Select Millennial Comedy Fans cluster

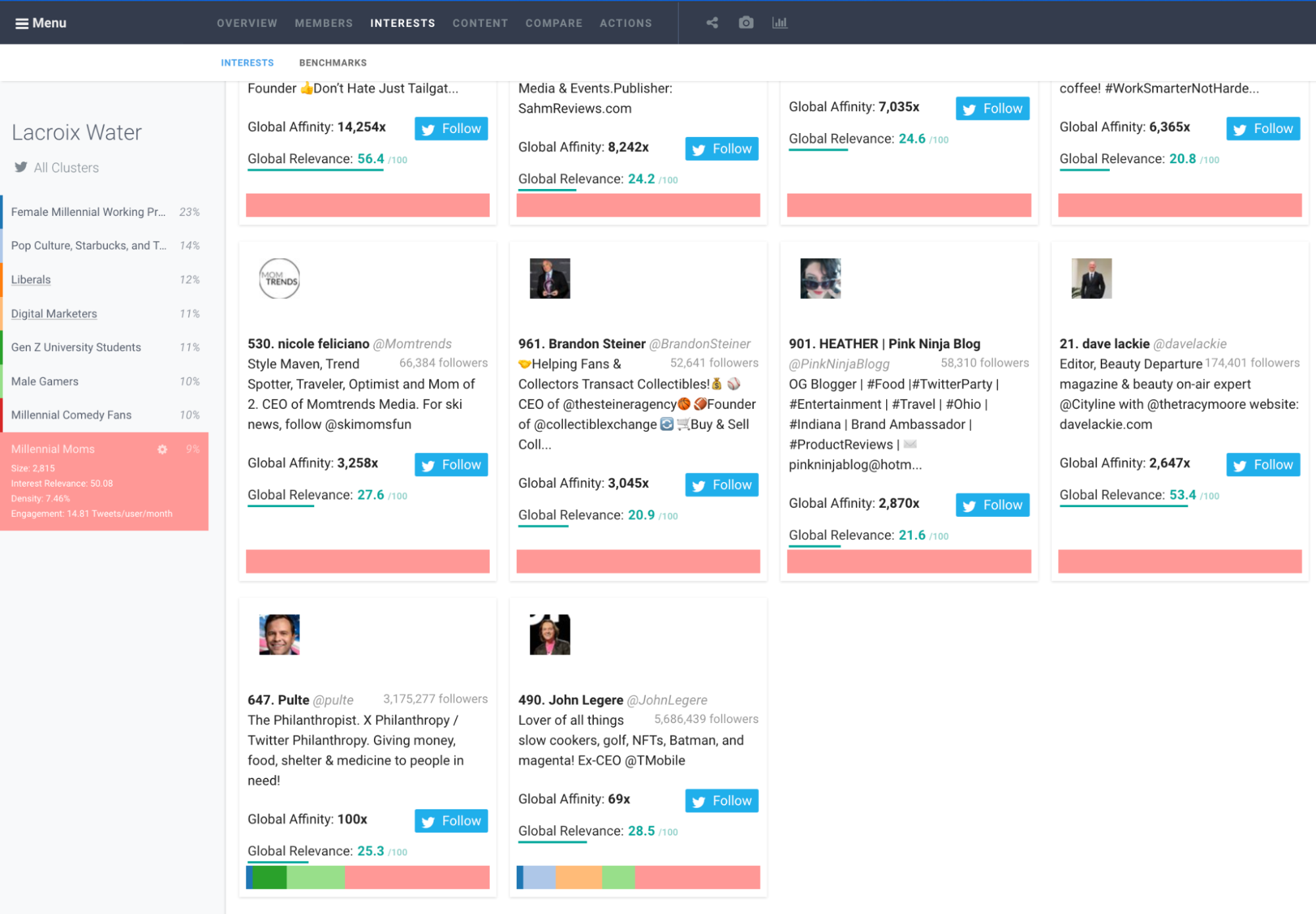click(x=105, y=416)
